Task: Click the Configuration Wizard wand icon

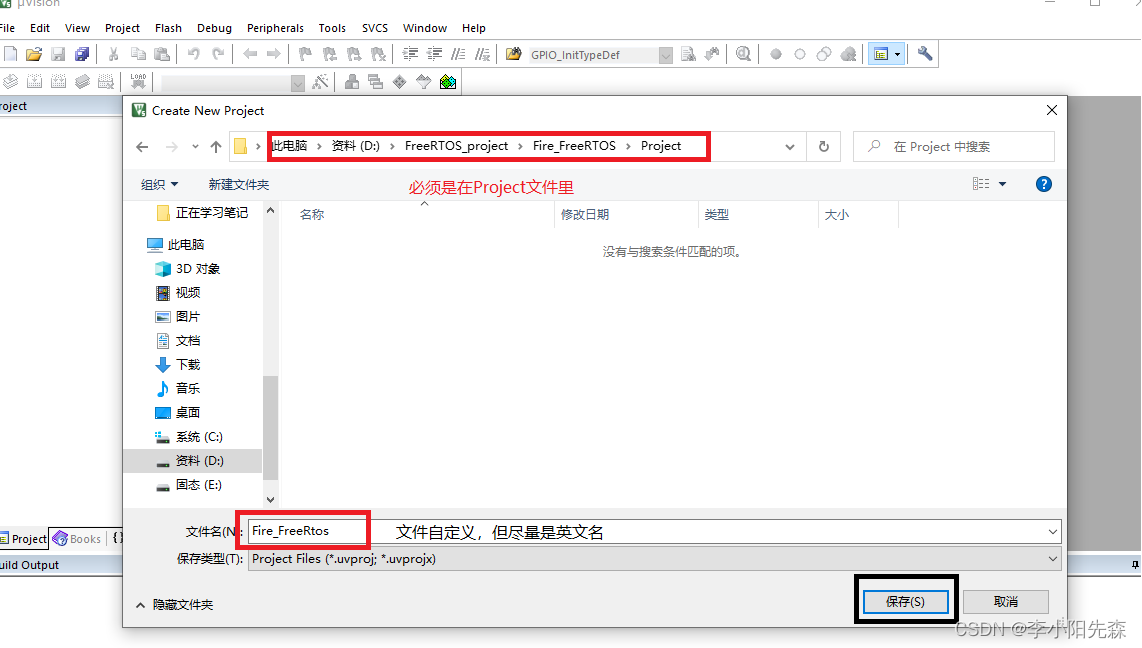Action: (x=319, y=81)
